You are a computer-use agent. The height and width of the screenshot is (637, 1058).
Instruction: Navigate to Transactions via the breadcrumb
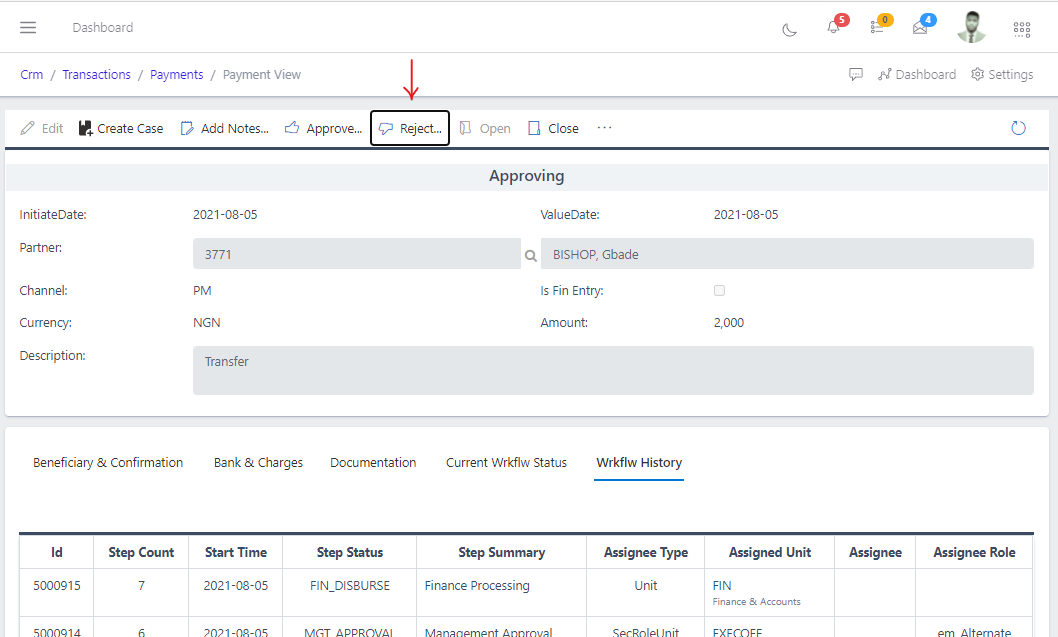point(96,74)
